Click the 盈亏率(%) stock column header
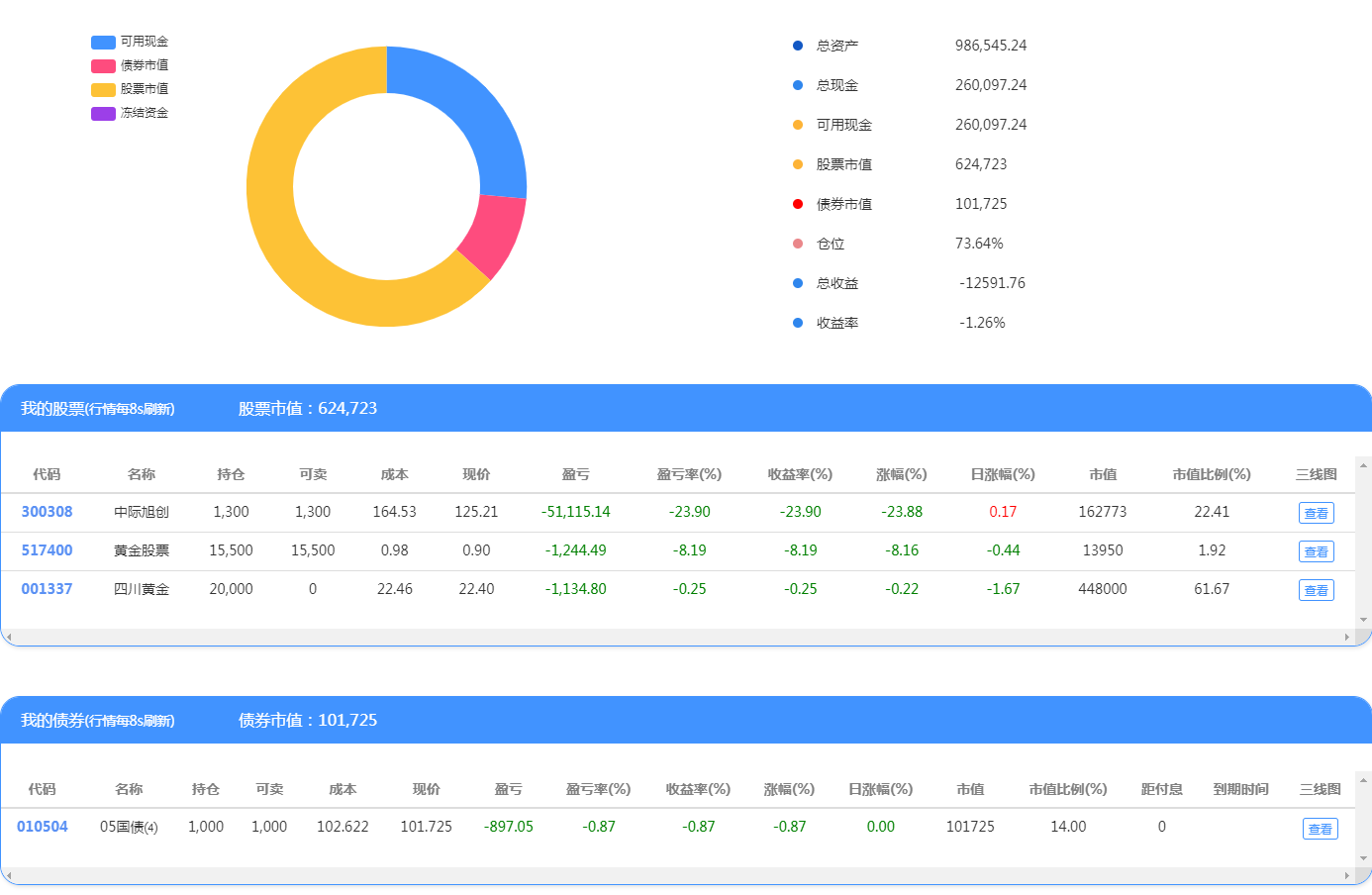This screenshot has width=1372, height=895. tap(689, 474)
